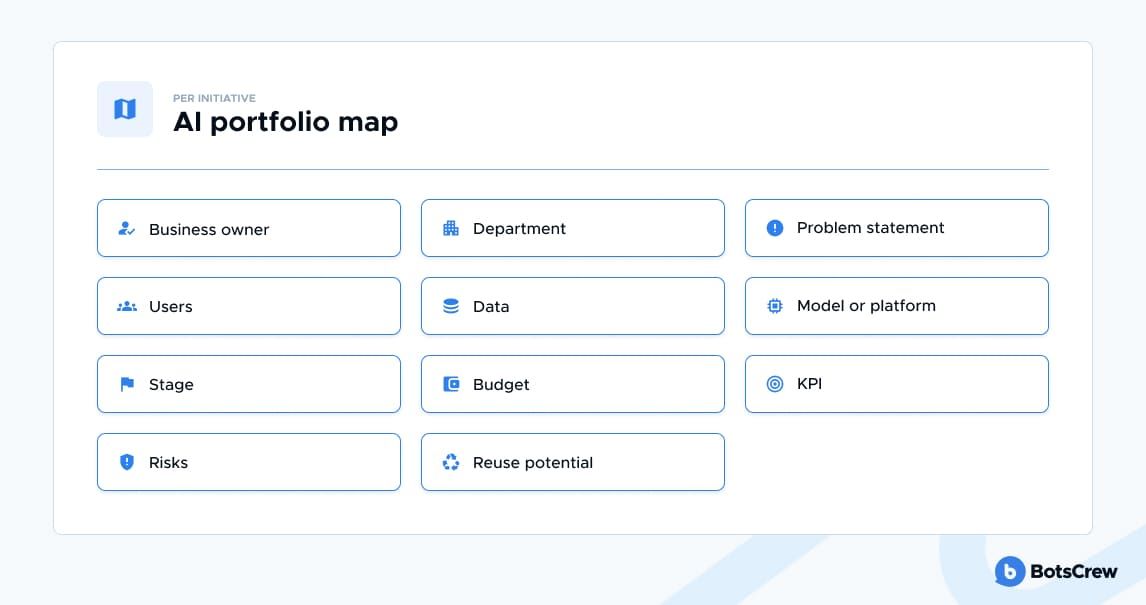Viewport: 1146px width, 605px height.
Task: Click the map icon beside AI portfolio map
Action: (125, 109)
